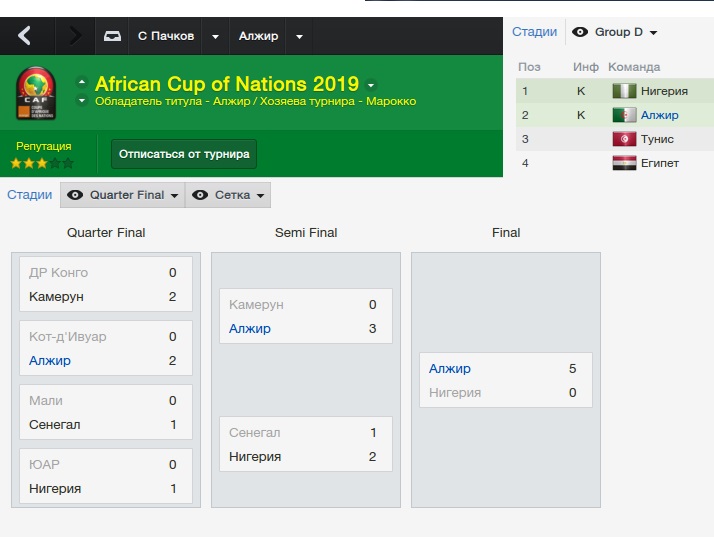Open the tournament title dropdown arrow
This screenshot has width=714, height=537.
[x=371, y=85]
